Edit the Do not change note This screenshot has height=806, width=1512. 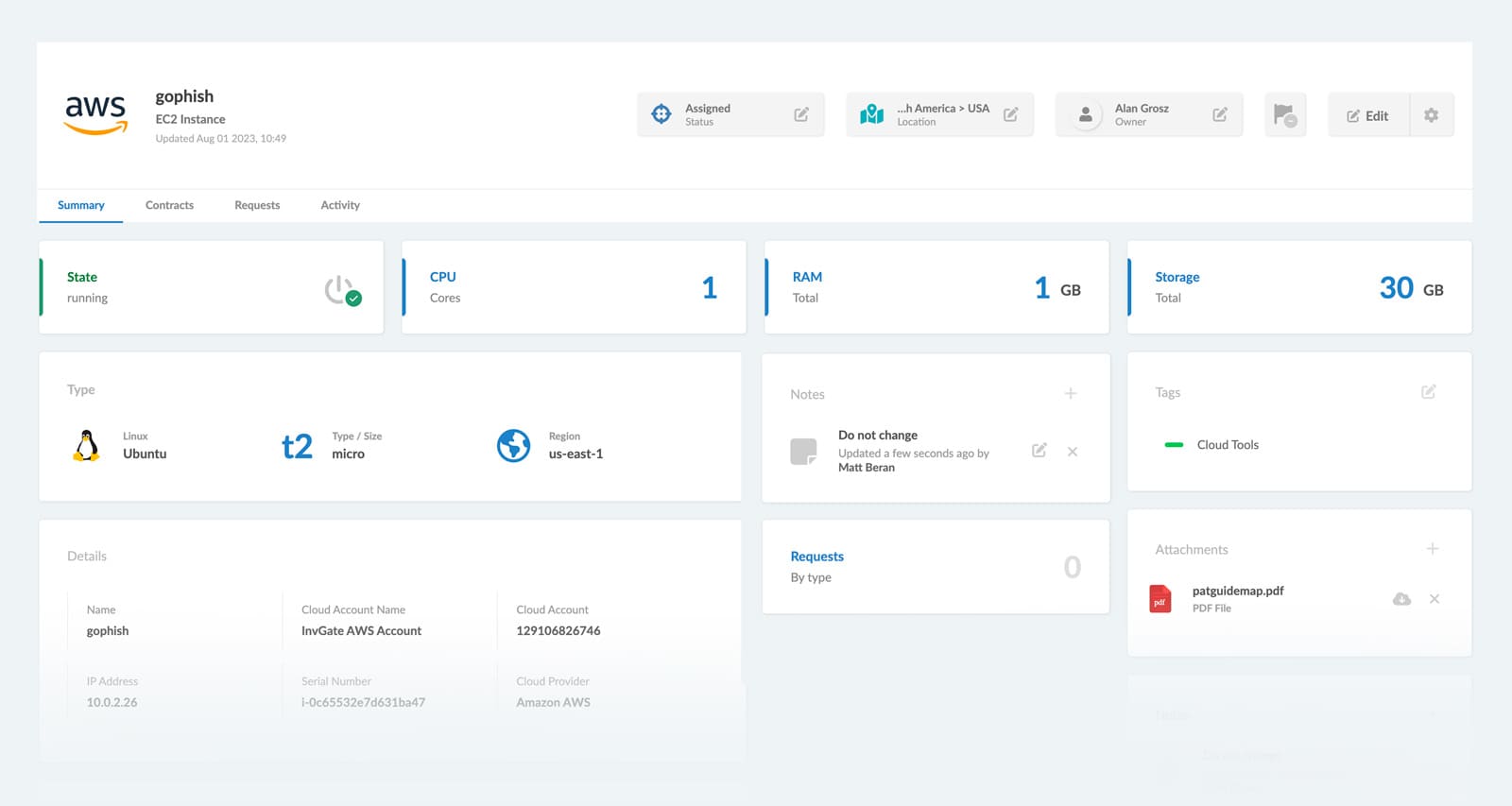point(1039,451)
